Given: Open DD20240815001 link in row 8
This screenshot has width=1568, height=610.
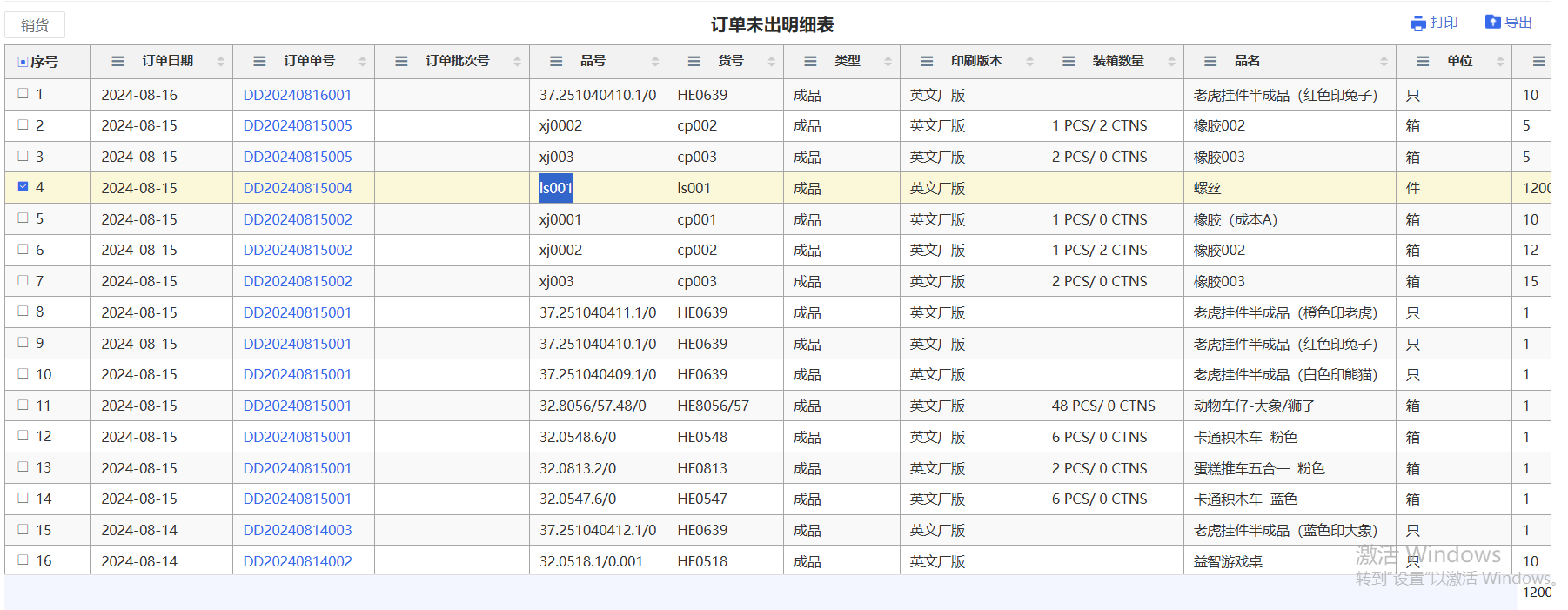Looking at the screenshot, I should [x=298, y=312].
